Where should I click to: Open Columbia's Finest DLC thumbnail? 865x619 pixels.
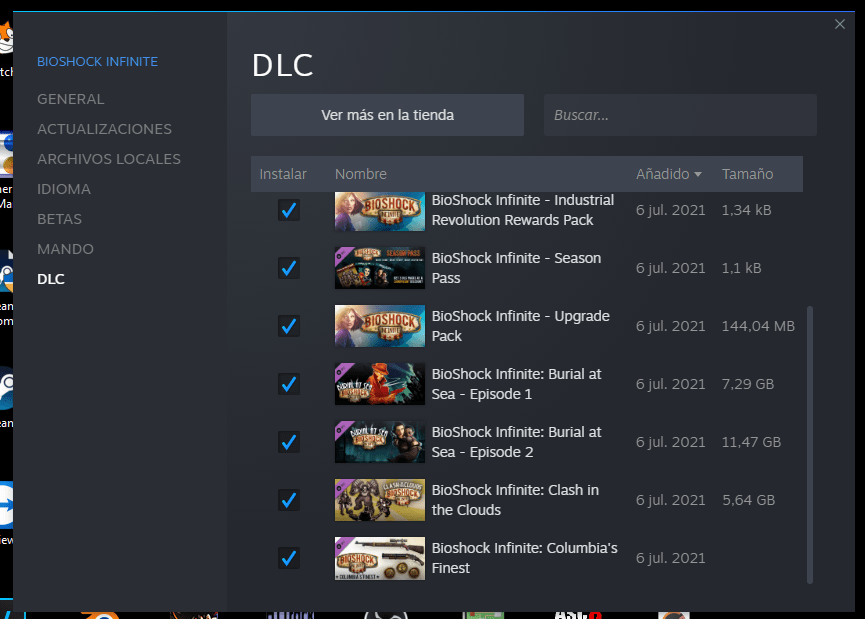click(380, 558)
